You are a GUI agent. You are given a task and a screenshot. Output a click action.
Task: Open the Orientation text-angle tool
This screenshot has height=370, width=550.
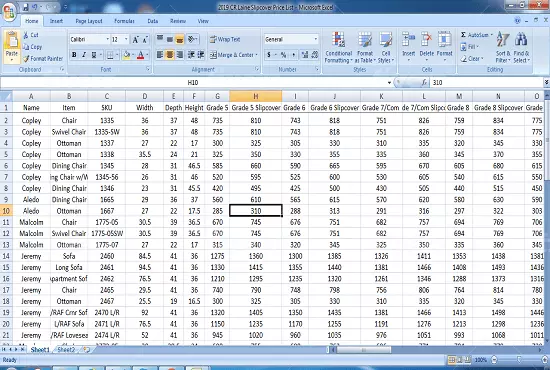pos(193,39)
